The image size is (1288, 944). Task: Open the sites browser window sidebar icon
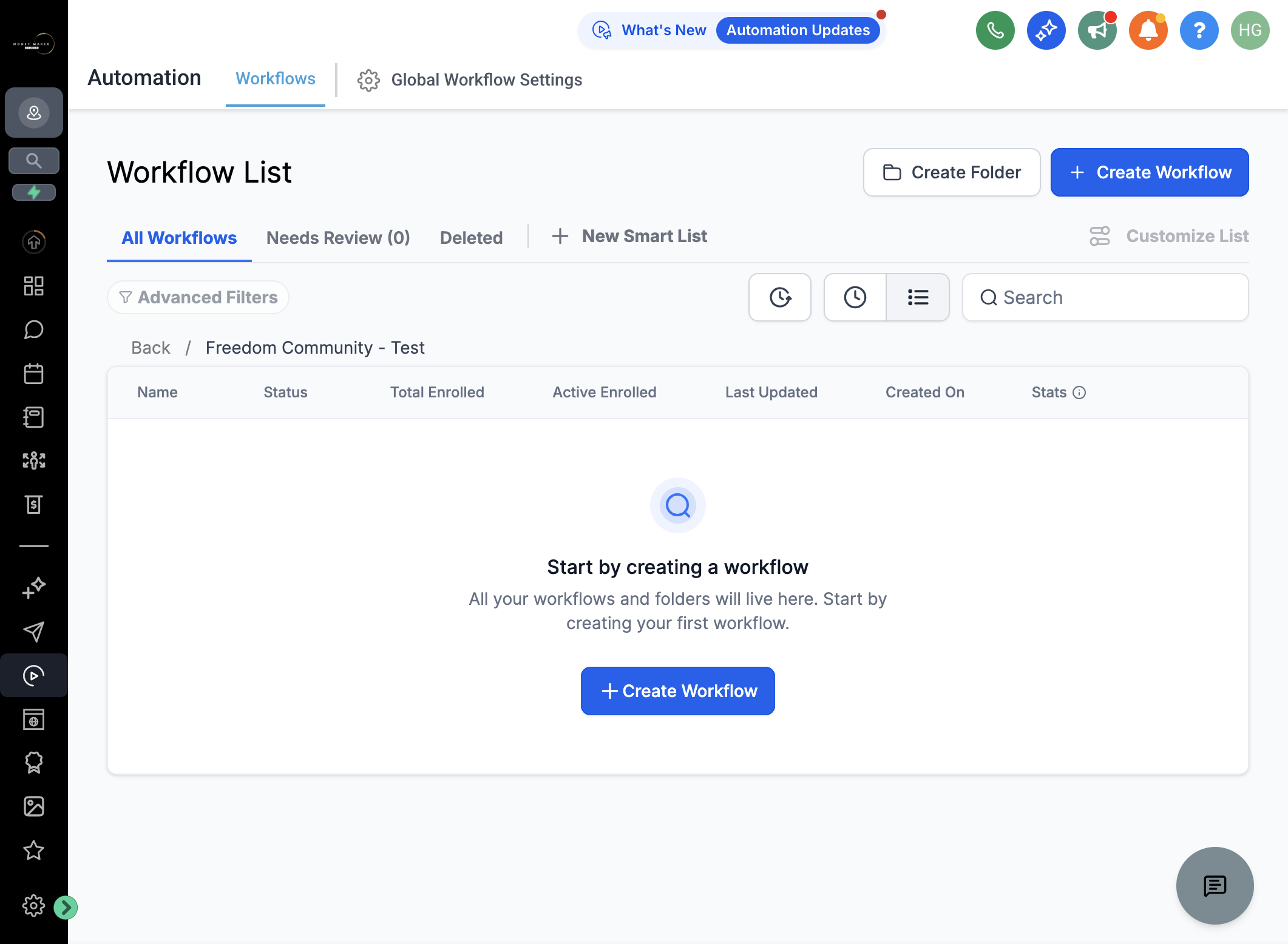(34, 719)
